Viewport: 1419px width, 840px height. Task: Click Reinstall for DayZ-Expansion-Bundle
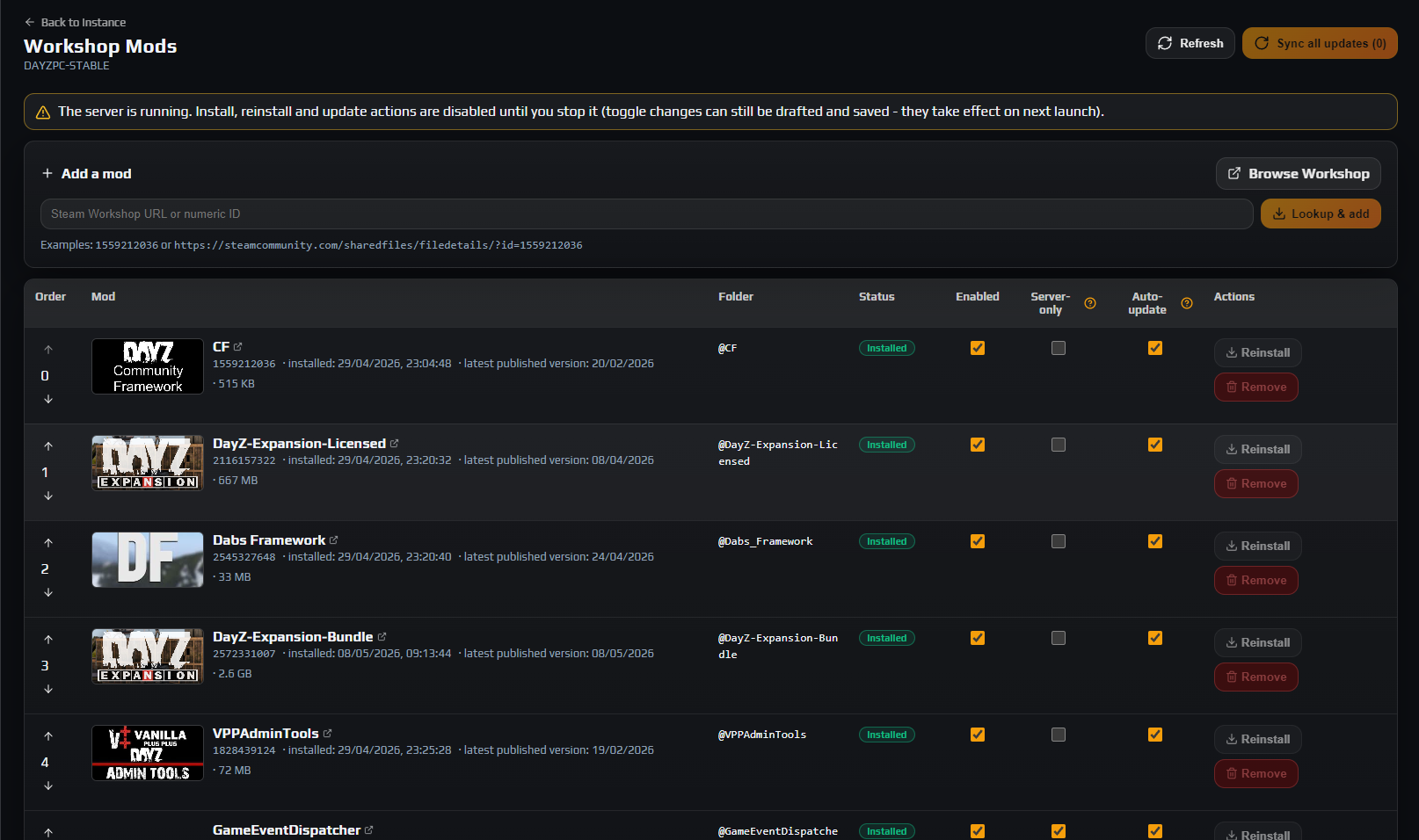[x=1258, y=642]
